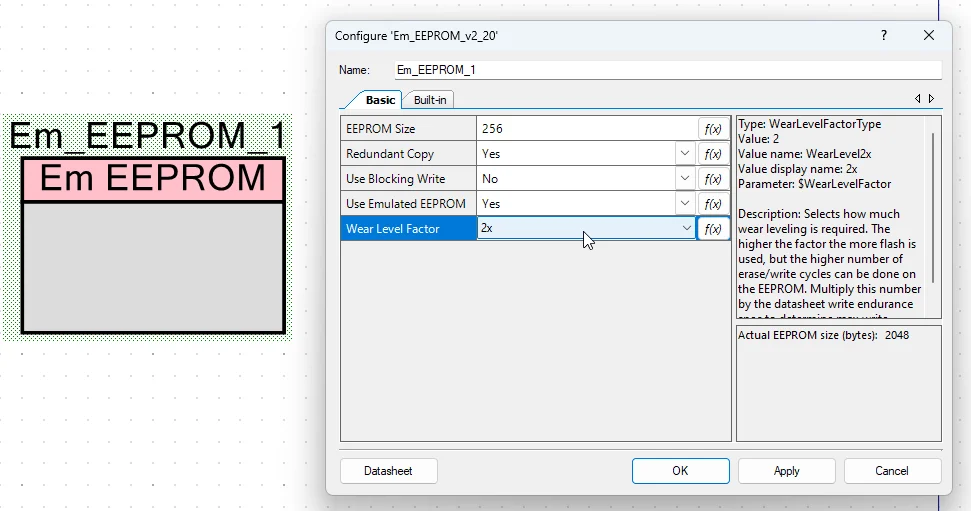Click the help question mark in title bar

coord(883,35)
